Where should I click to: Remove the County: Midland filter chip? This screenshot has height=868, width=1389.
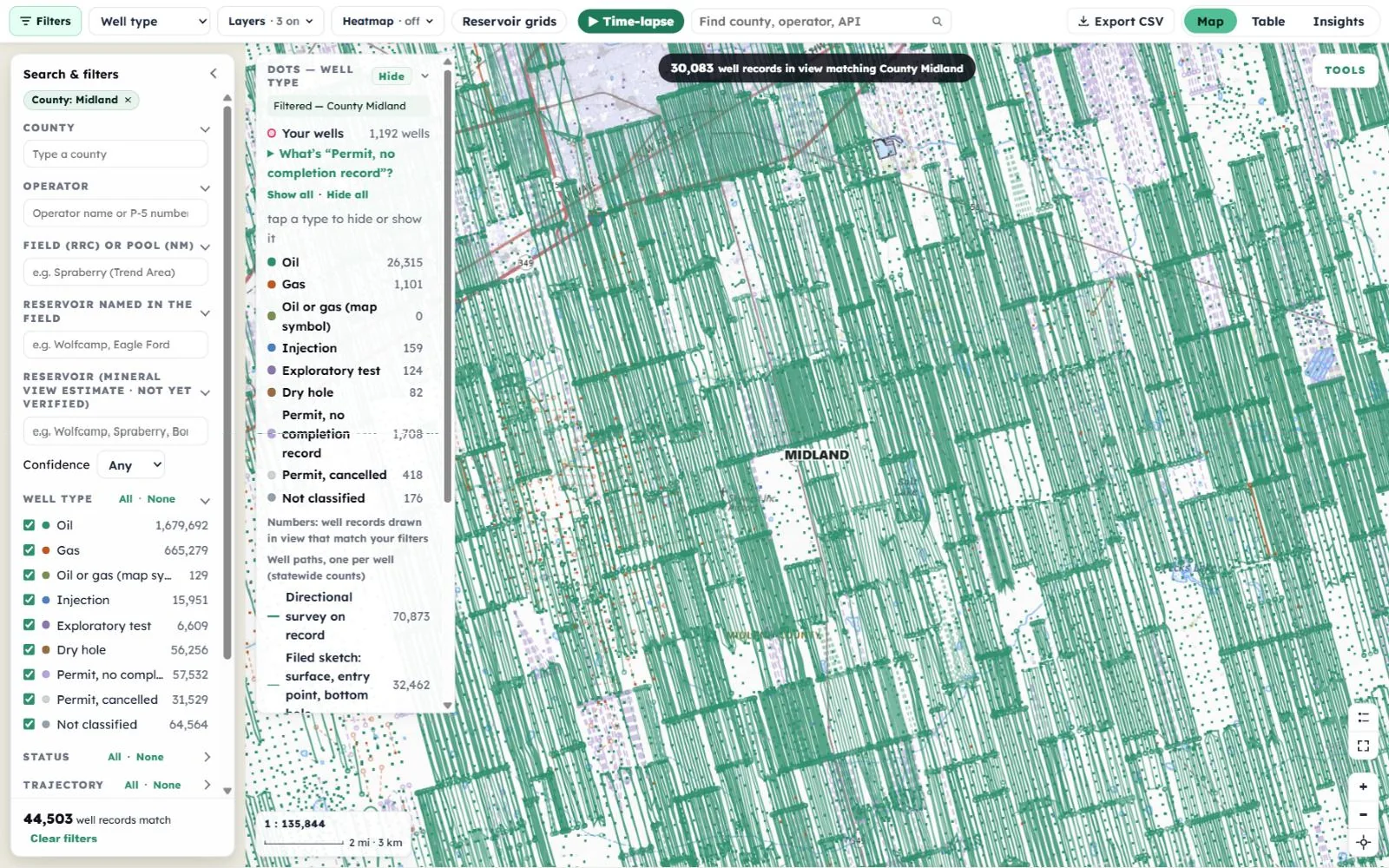pyautogui.click(x=128, y=100)
